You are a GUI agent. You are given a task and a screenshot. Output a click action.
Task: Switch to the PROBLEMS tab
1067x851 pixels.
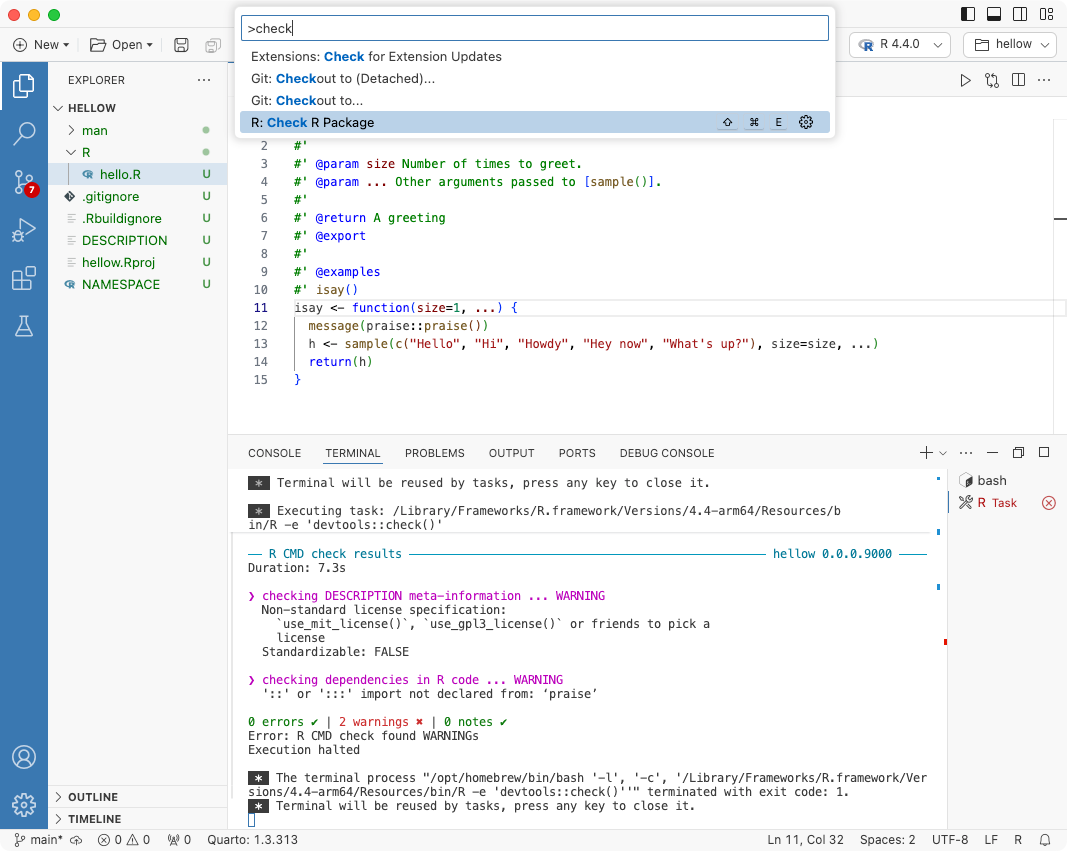(435, 453)
